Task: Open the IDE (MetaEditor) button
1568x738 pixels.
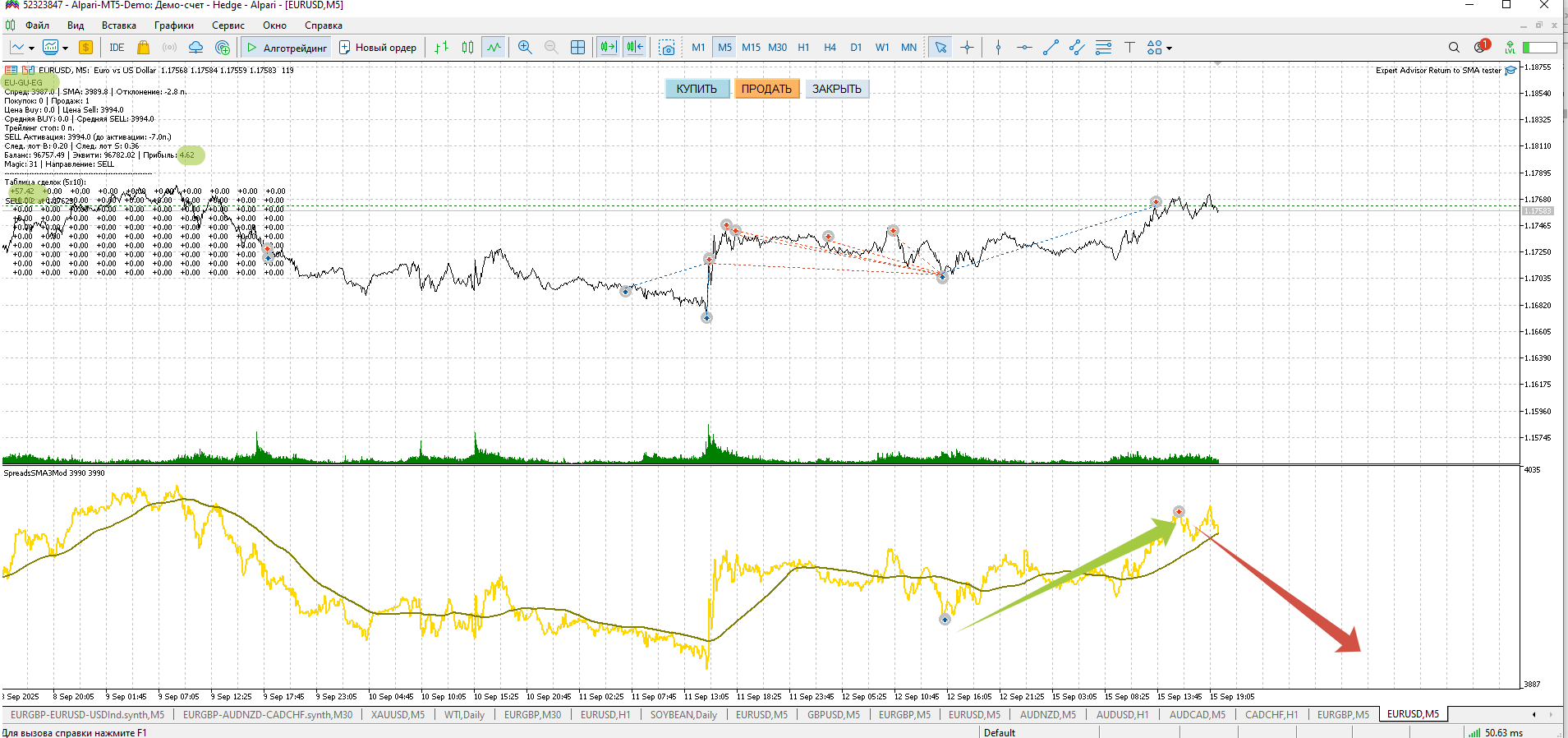Action: (117, 48)
